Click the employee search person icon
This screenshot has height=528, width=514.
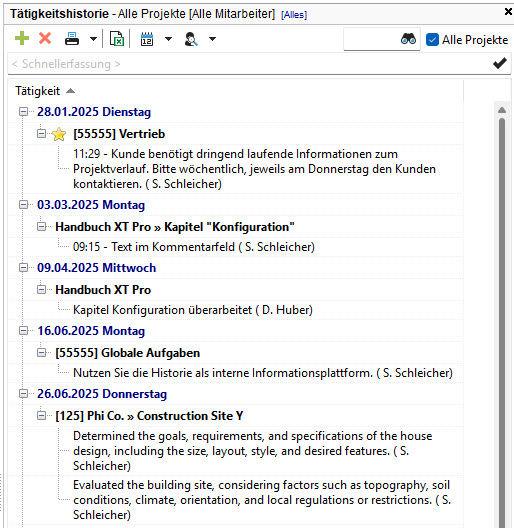click(191, 39)
